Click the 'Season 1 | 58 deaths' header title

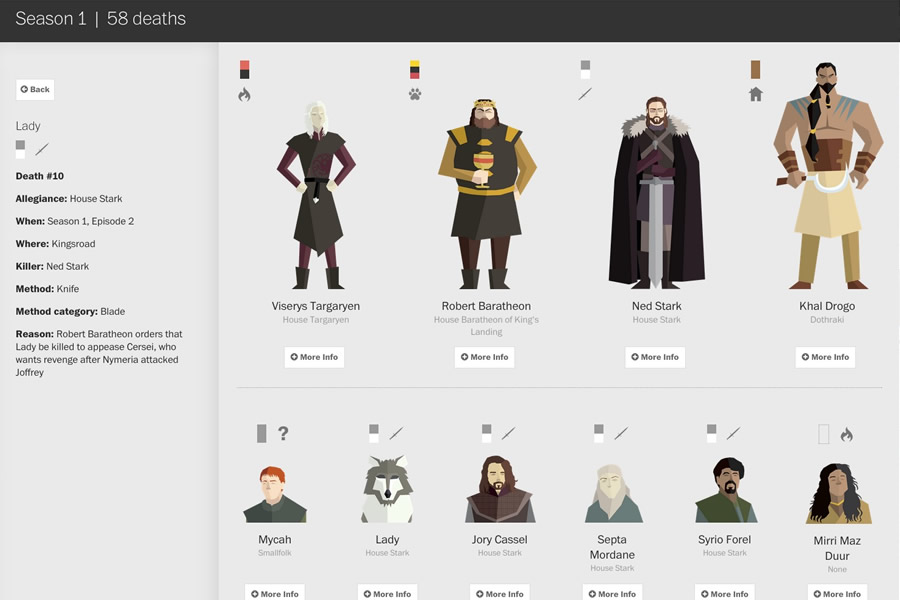click(x=100, y=19)
